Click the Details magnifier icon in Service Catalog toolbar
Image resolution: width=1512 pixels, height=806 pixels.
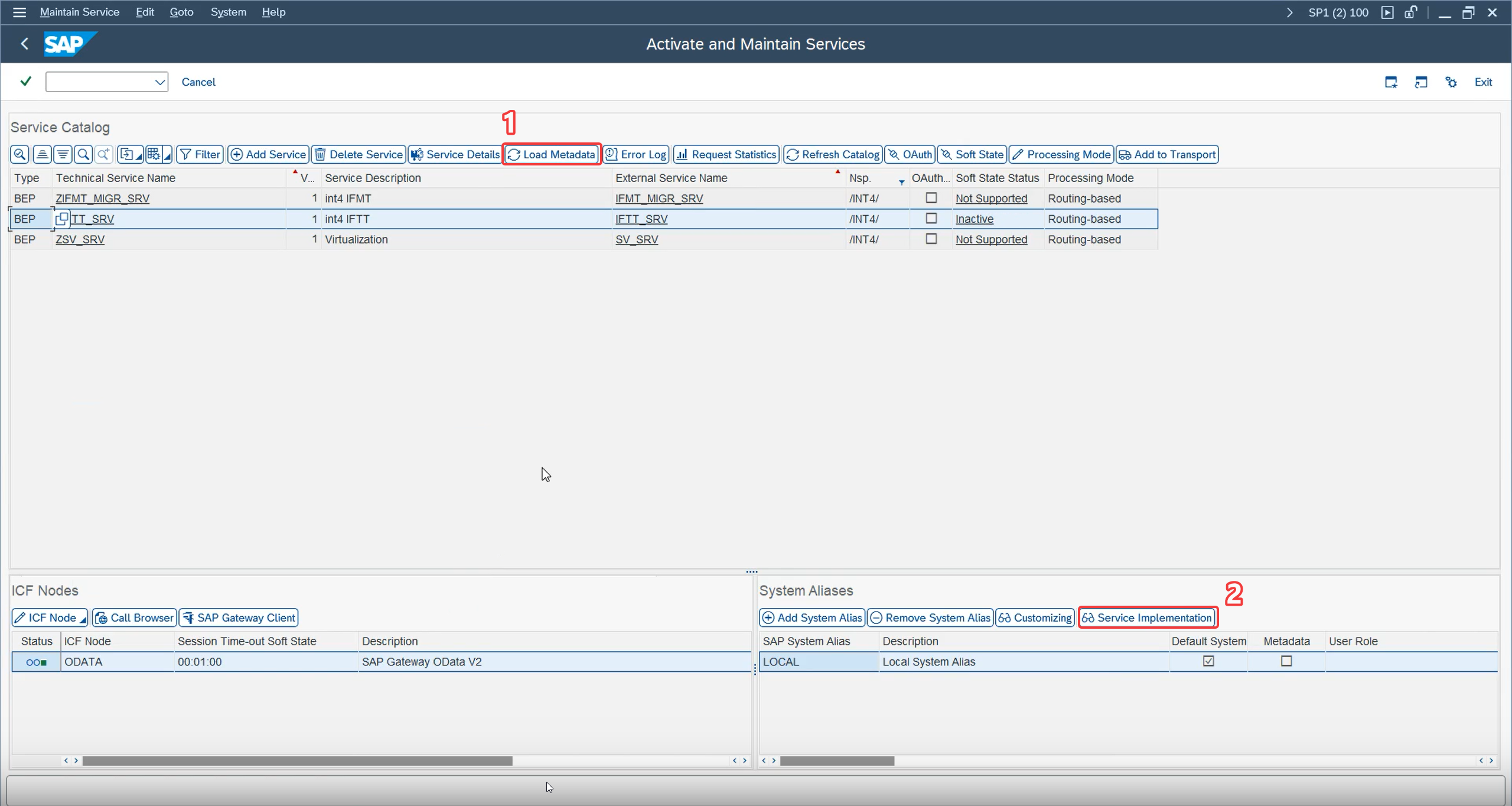tap(19, 154)
